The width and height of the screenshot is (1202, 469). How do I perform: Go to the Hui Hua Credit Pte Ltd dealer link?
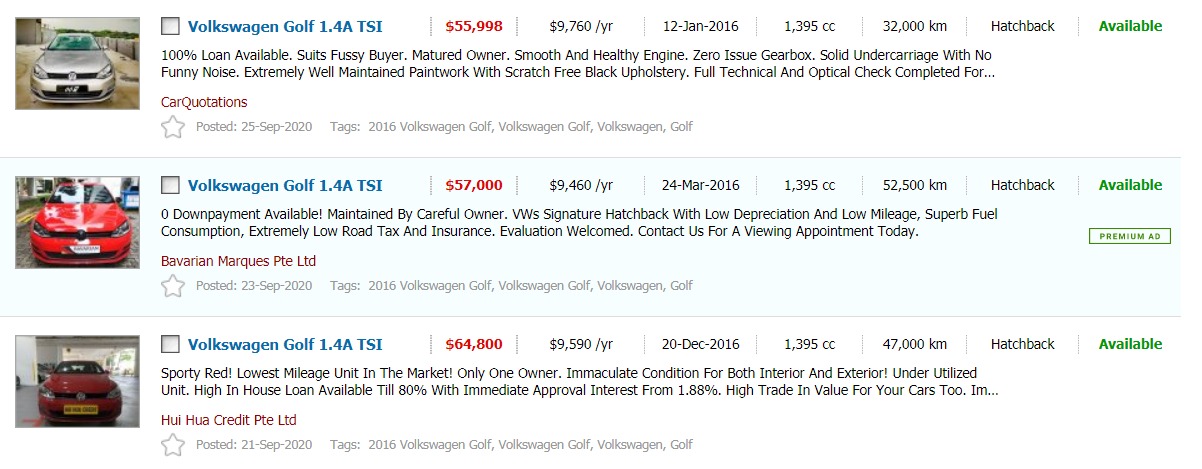click(x=229, y=420)
